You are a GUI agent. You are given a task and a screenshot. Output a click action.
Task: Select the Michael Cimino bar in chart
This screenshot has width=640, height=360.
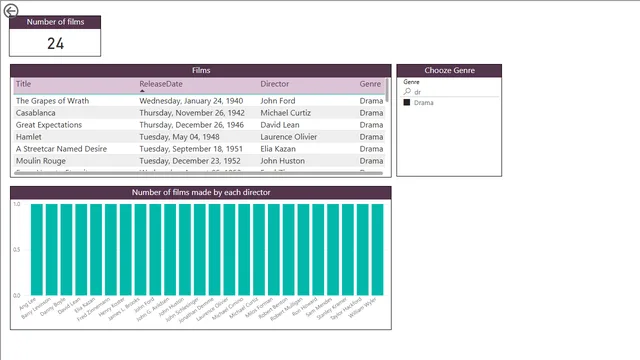click(244, 249)
